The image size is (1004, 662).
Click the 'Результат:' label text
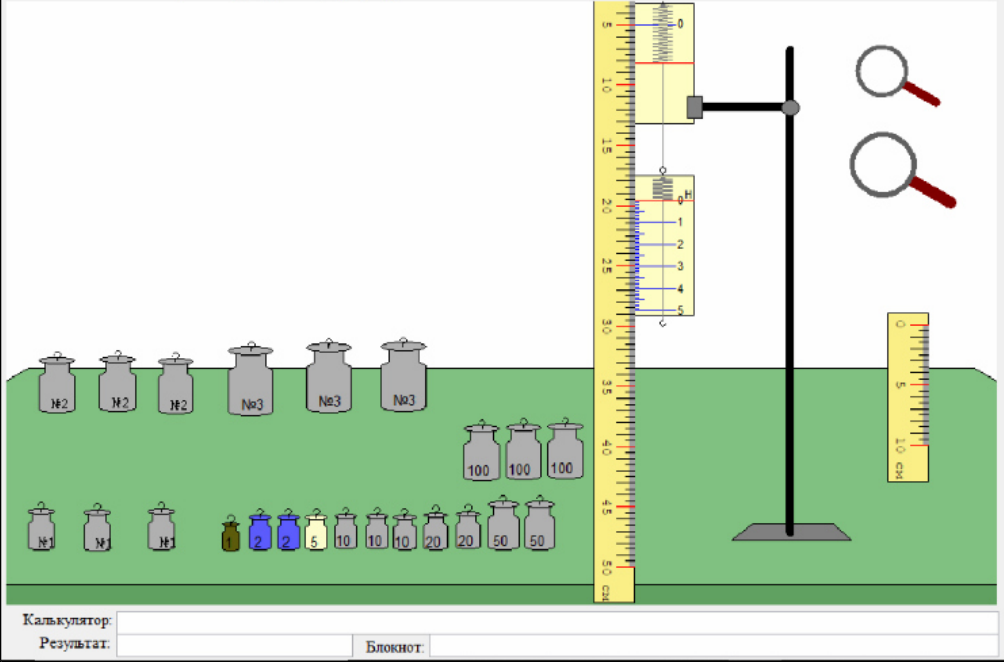(74, 643)
